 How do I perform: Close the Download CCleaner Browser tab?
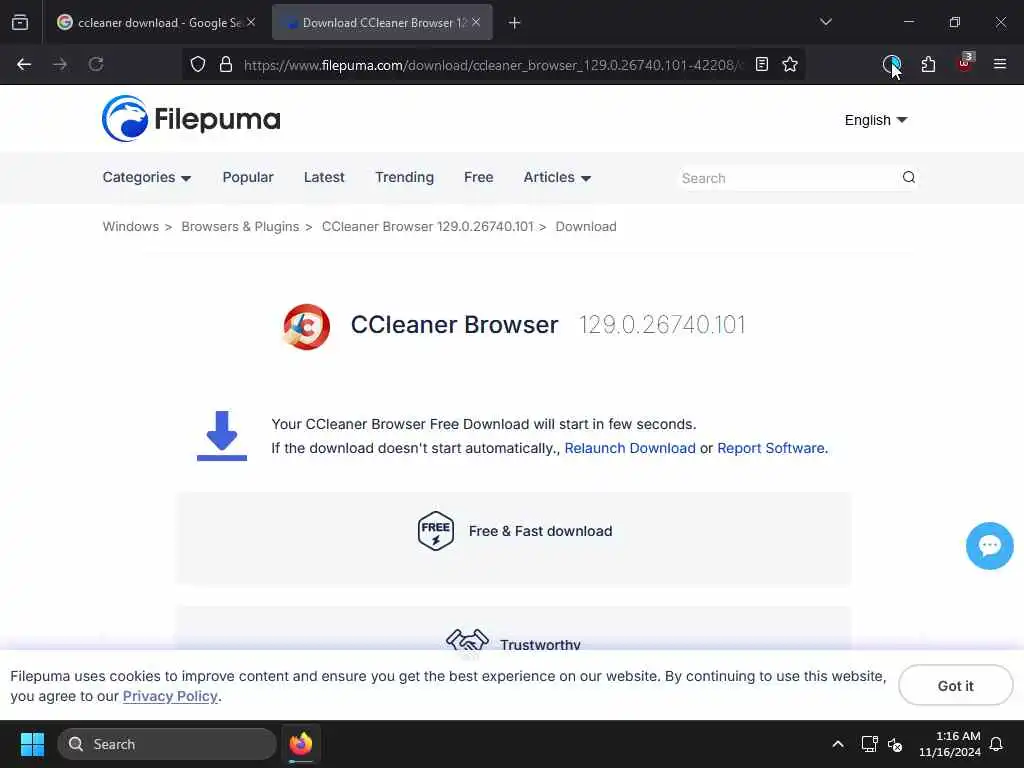pyautogui.click(x=476, y=22)
